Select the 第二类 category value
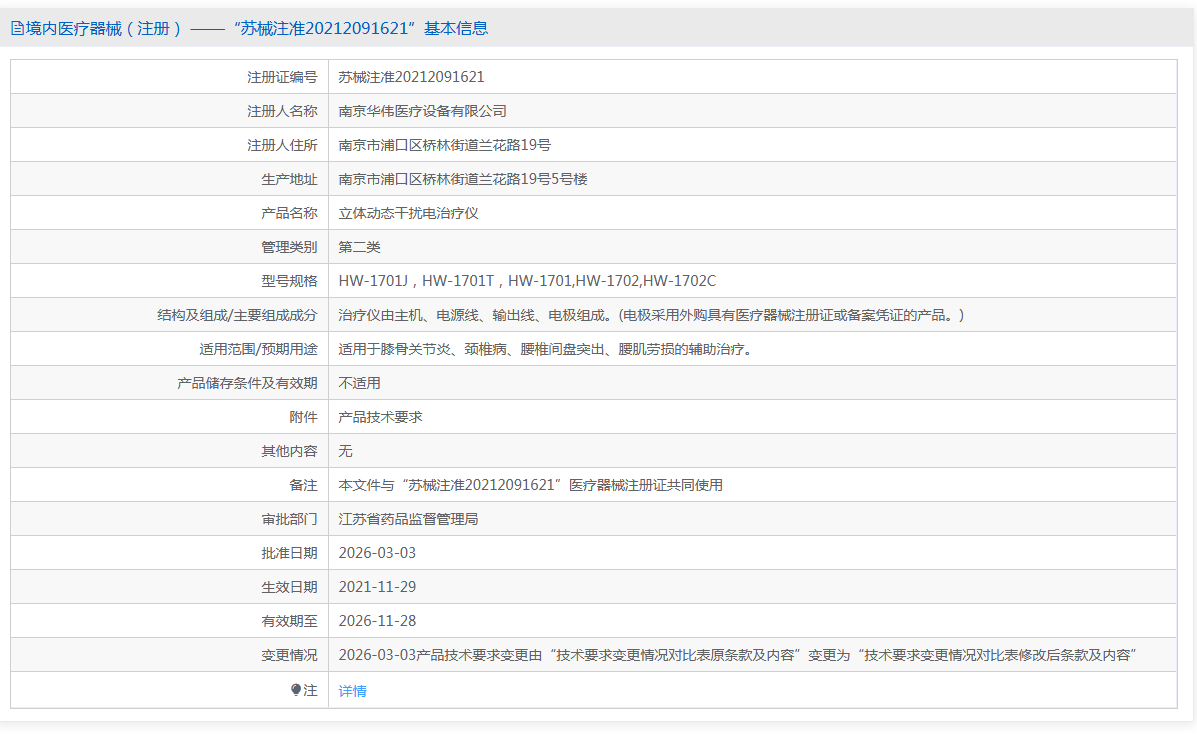 click(360, 247)
